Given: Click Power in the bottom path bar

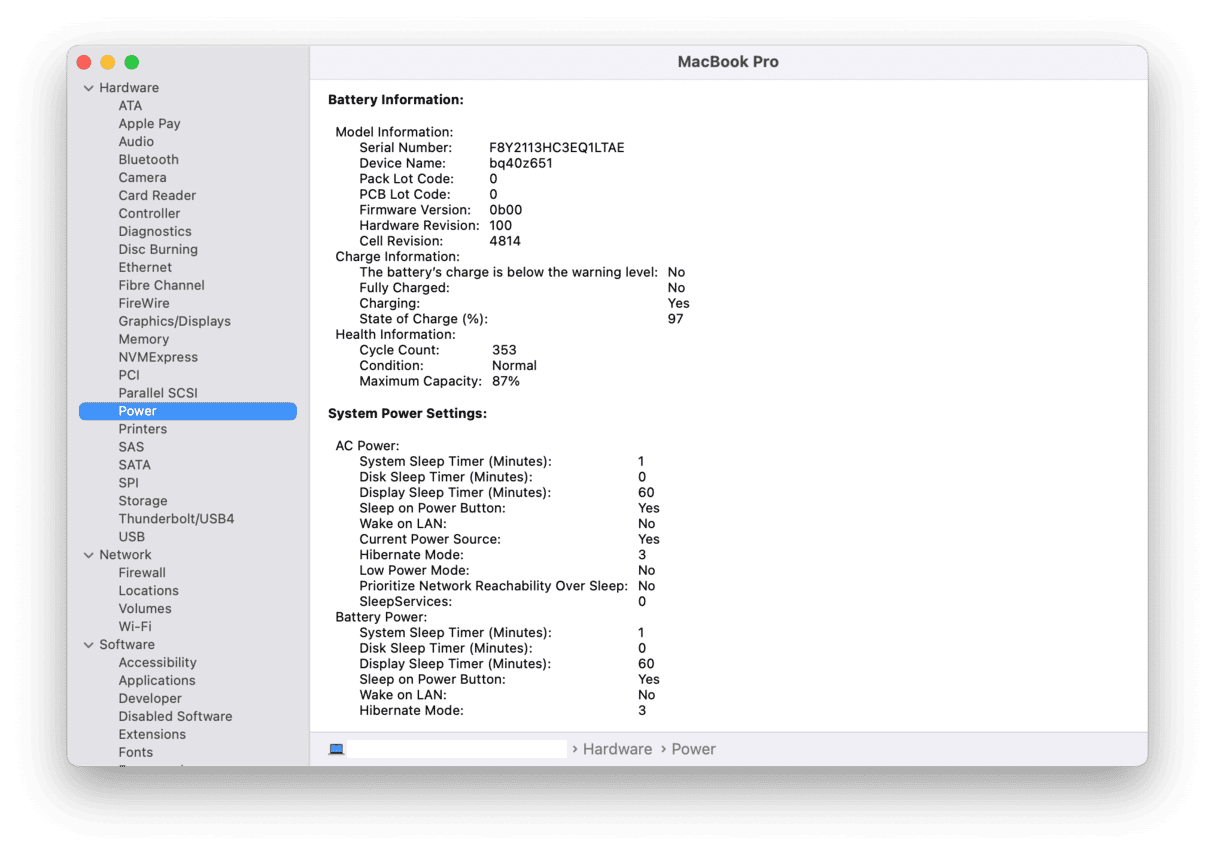Looking at the screenshot, I should click(694, 750).
